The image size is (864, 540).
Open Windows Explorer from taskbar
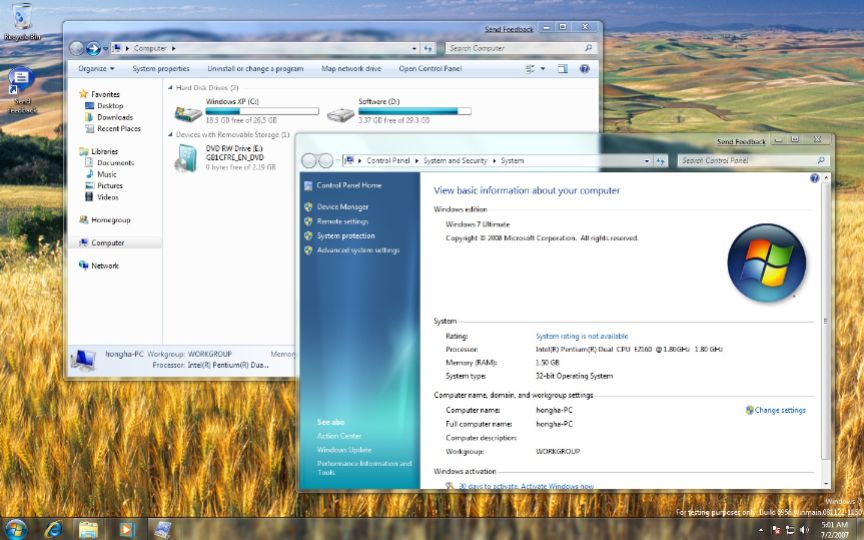click(88, 530)
